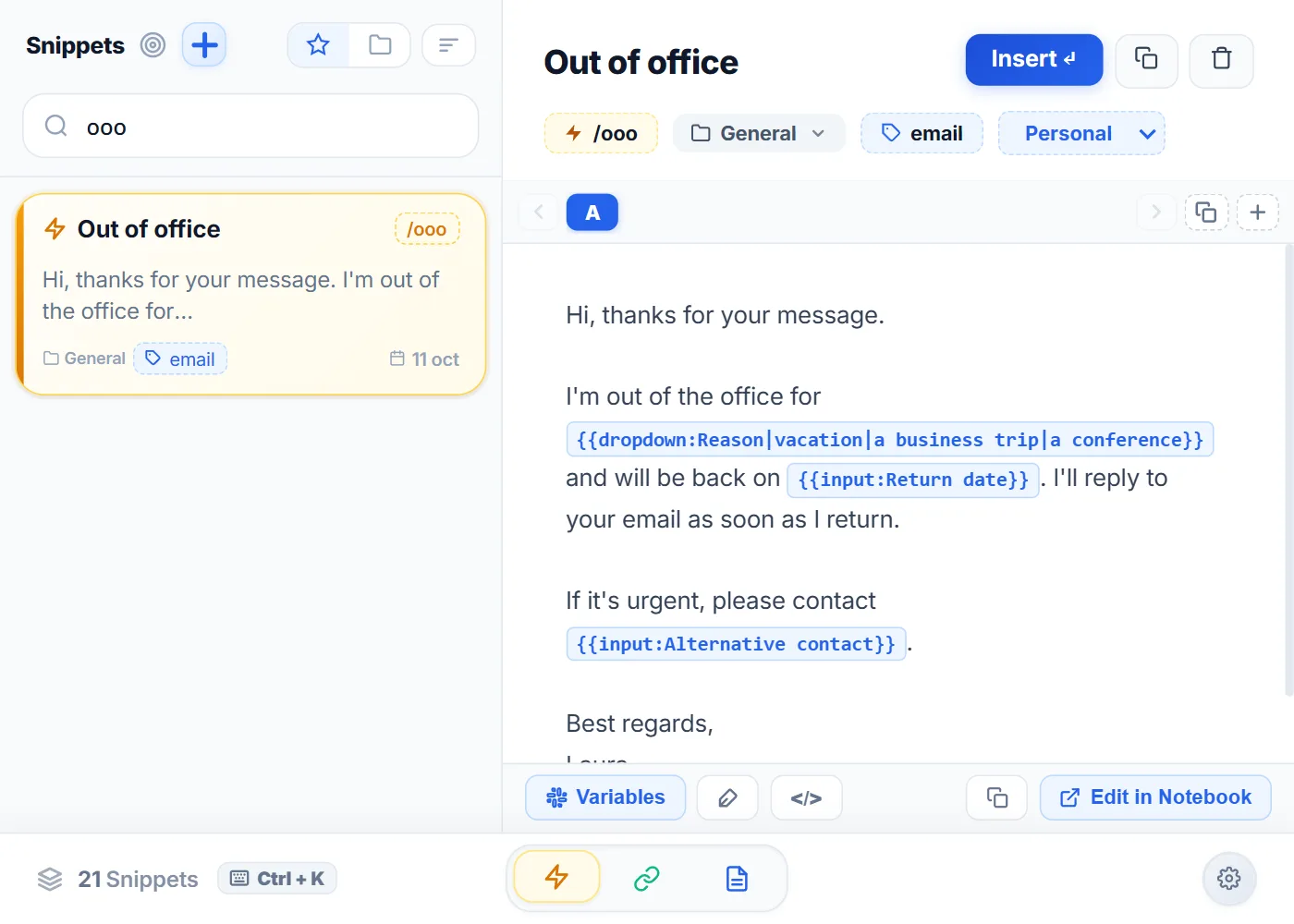The width and height of the screenshot is (1294, 924).
Task: Open the Personal dropdown
Action: [1081, 133]
